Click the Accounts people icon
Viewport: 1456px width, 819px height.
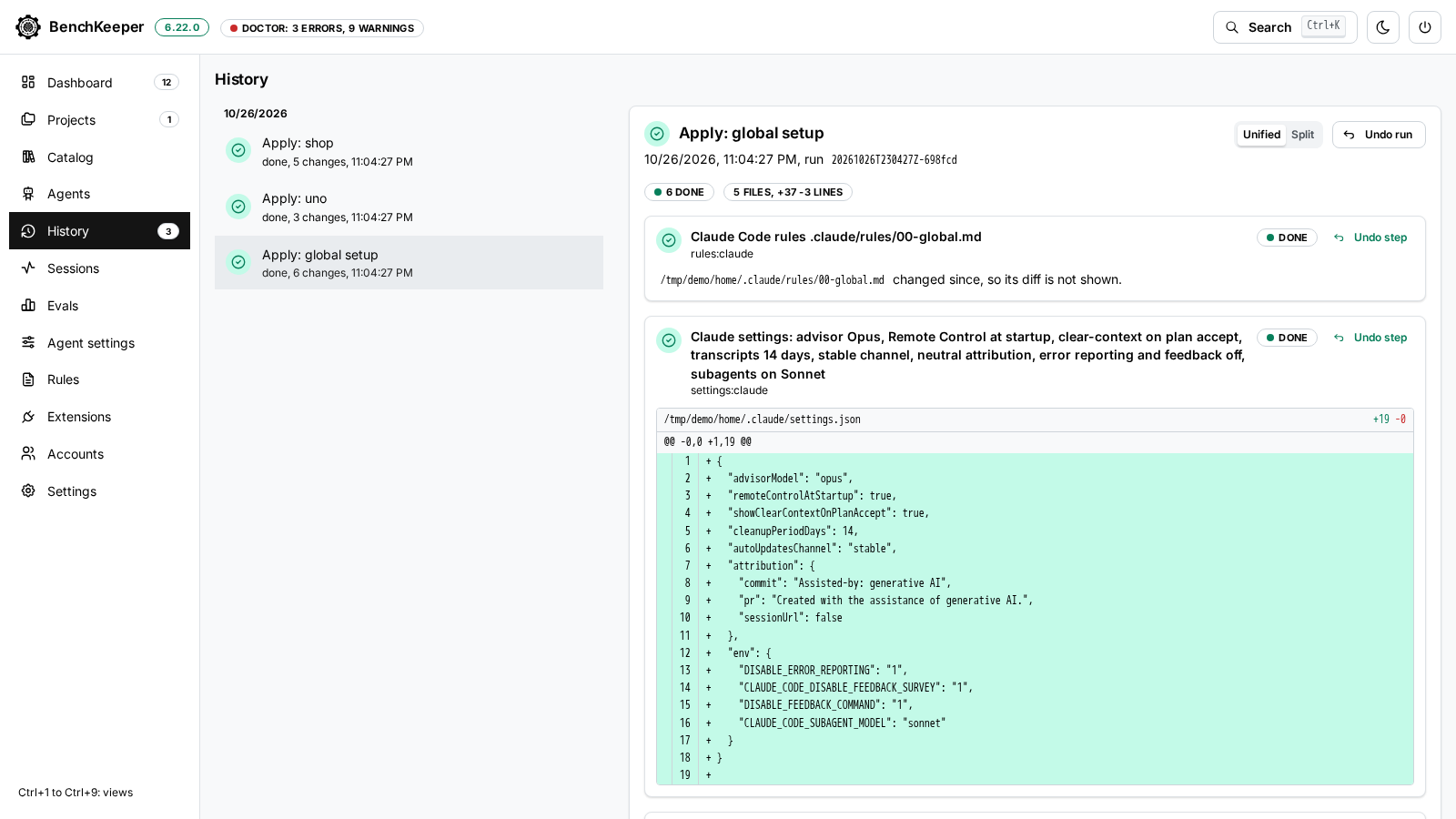tap(28, 454)
